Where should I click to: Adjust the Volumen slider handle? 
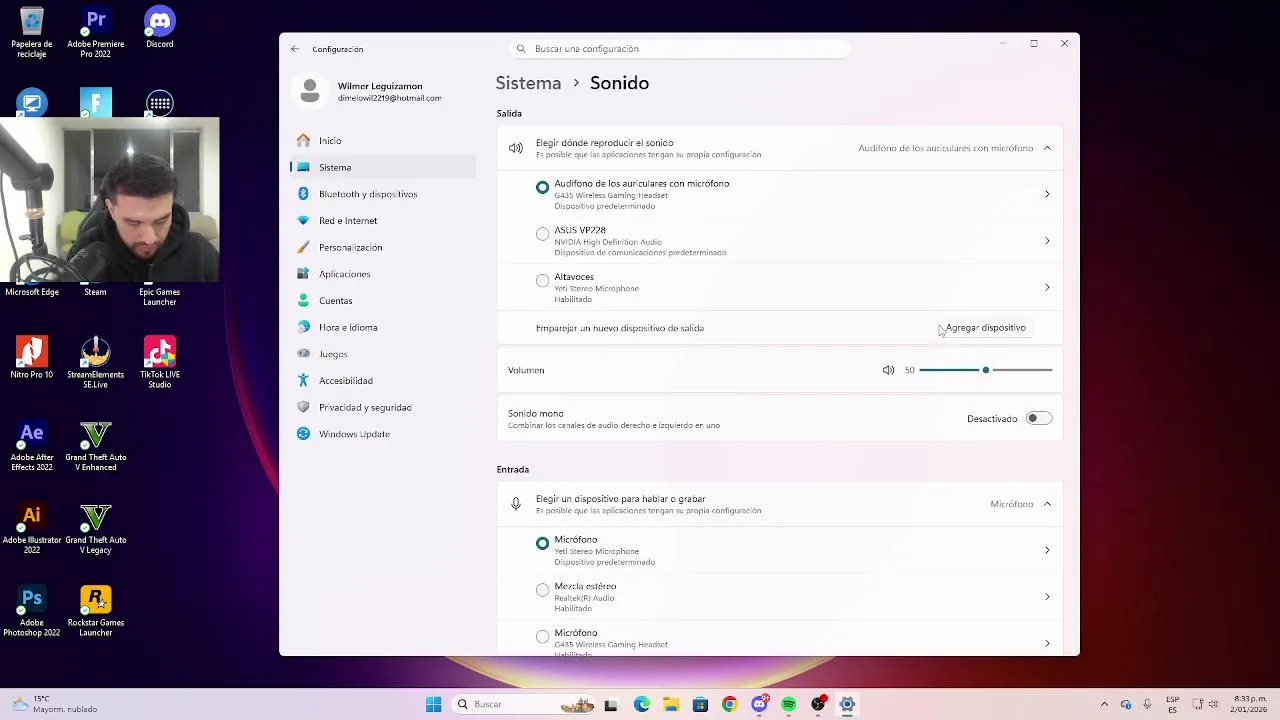pos(986,370)
